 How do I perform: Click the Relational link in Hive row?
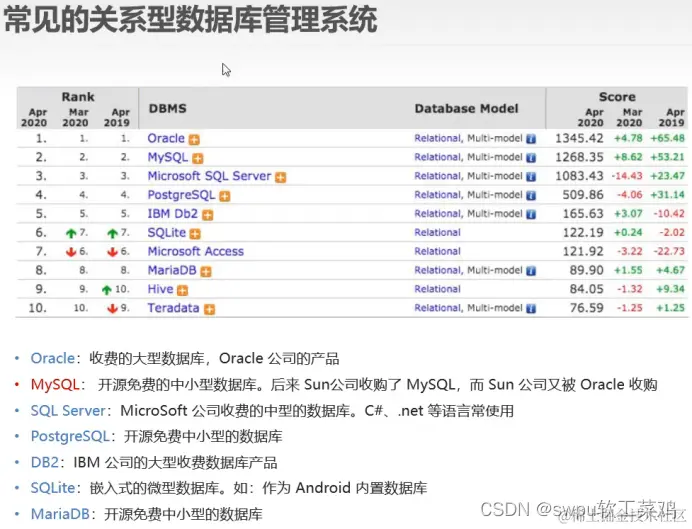coord(437,289)
